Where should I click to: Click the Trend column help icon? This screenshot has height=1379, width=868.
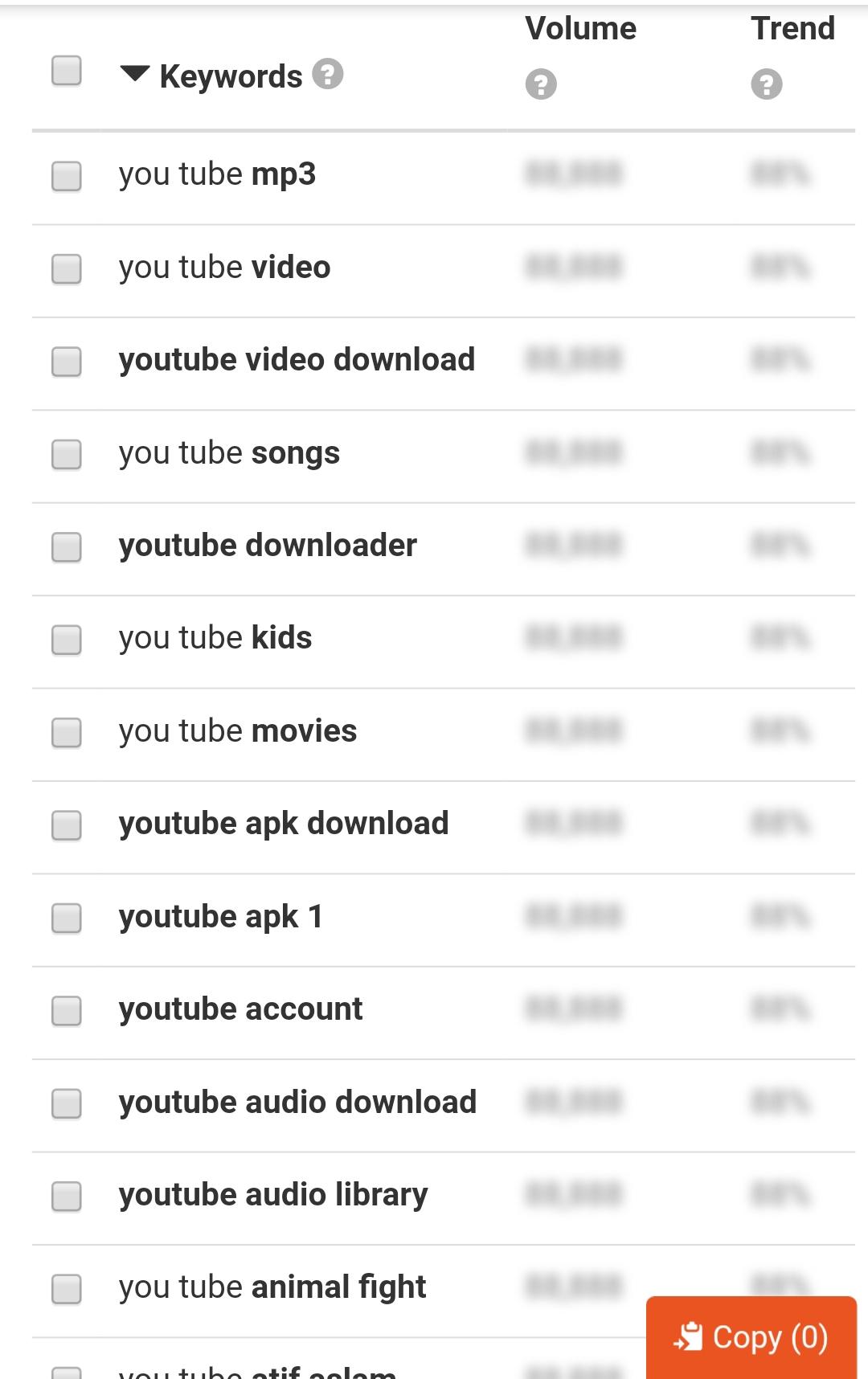click(767, 84)
